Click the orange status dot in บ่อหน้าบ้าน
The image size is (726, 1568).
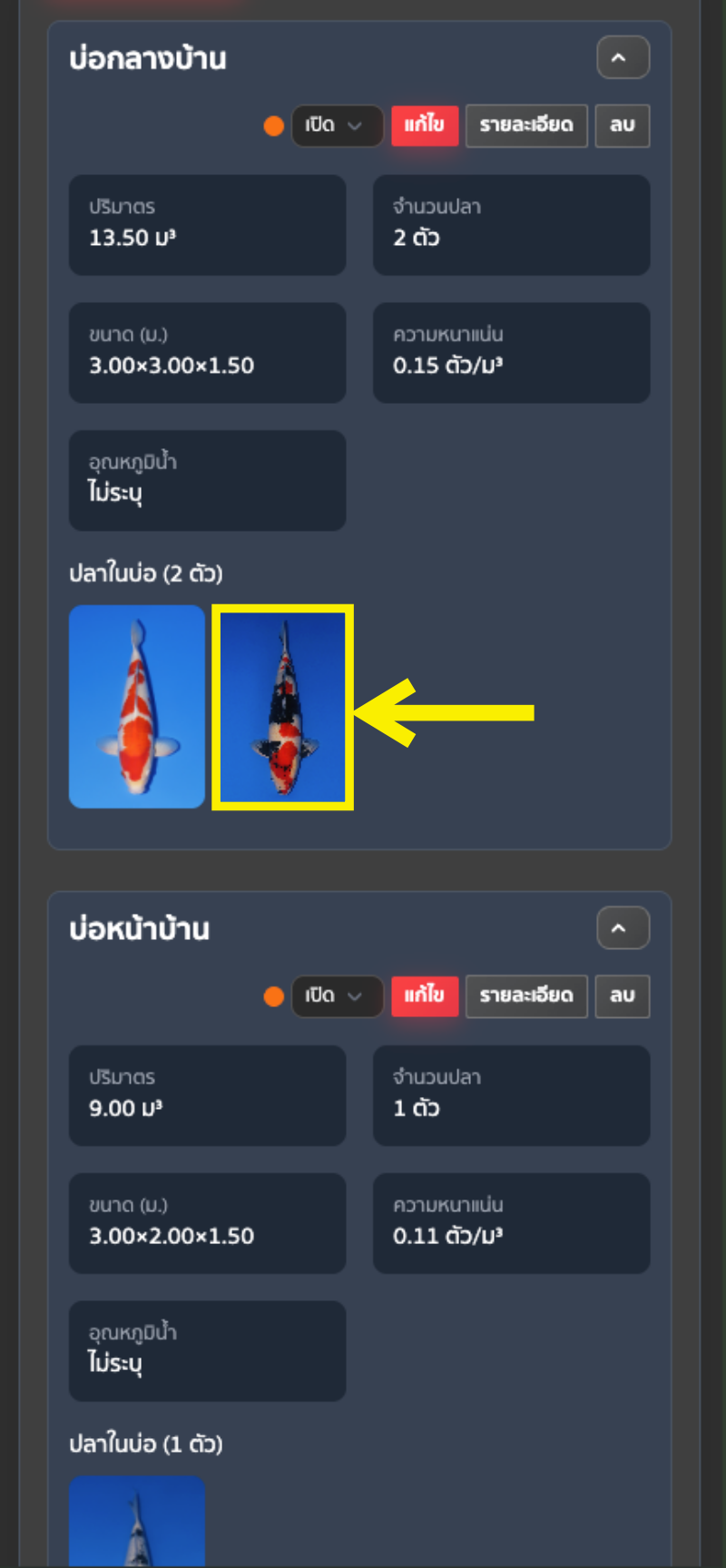pos(273,996)
